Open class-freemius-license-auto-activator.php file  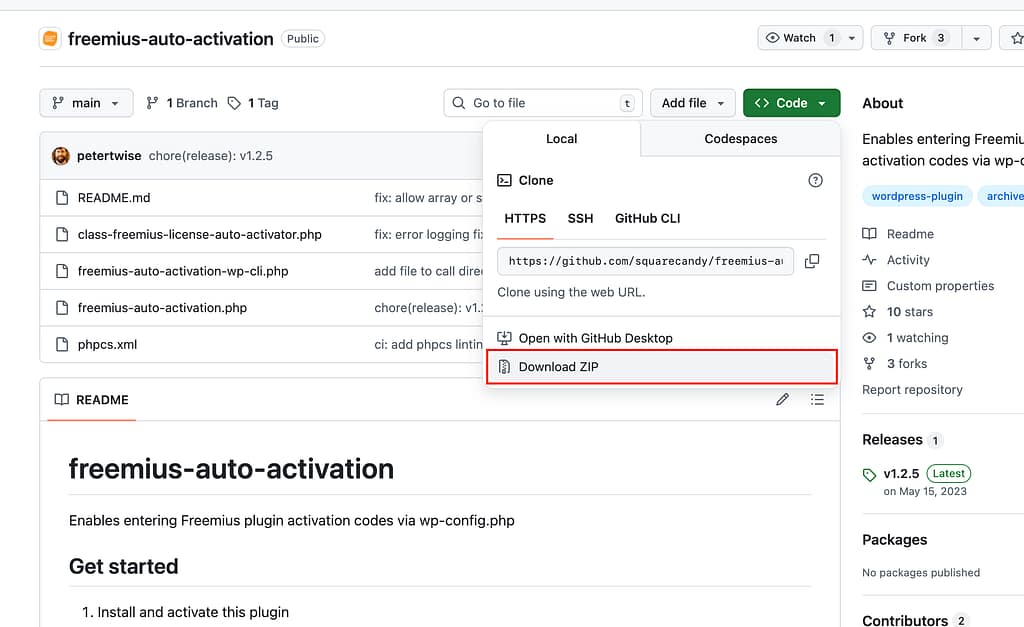pyautogui.click(x=200, y=234)
